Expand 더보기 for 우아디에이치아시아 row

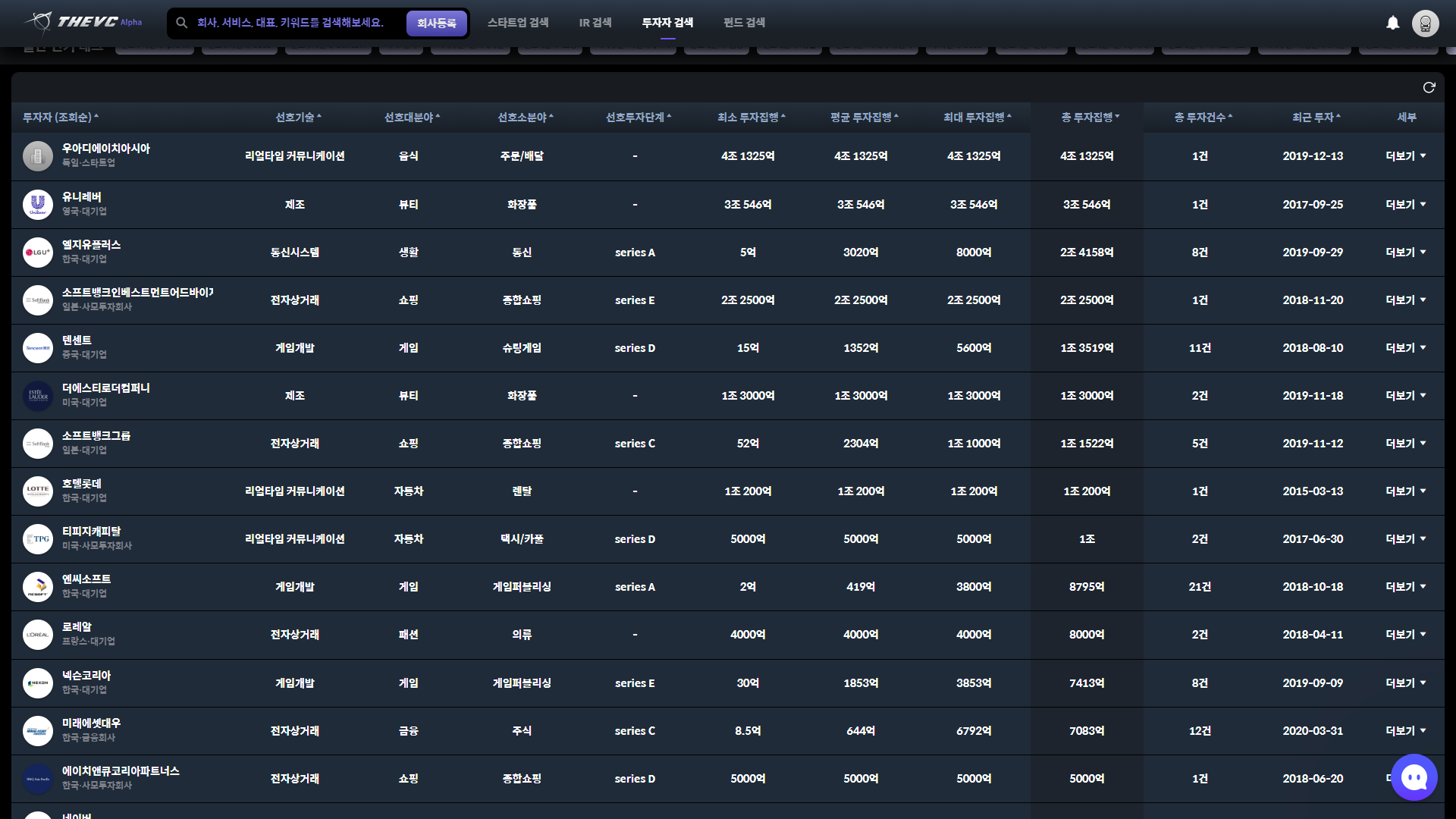pos(1405,156)
